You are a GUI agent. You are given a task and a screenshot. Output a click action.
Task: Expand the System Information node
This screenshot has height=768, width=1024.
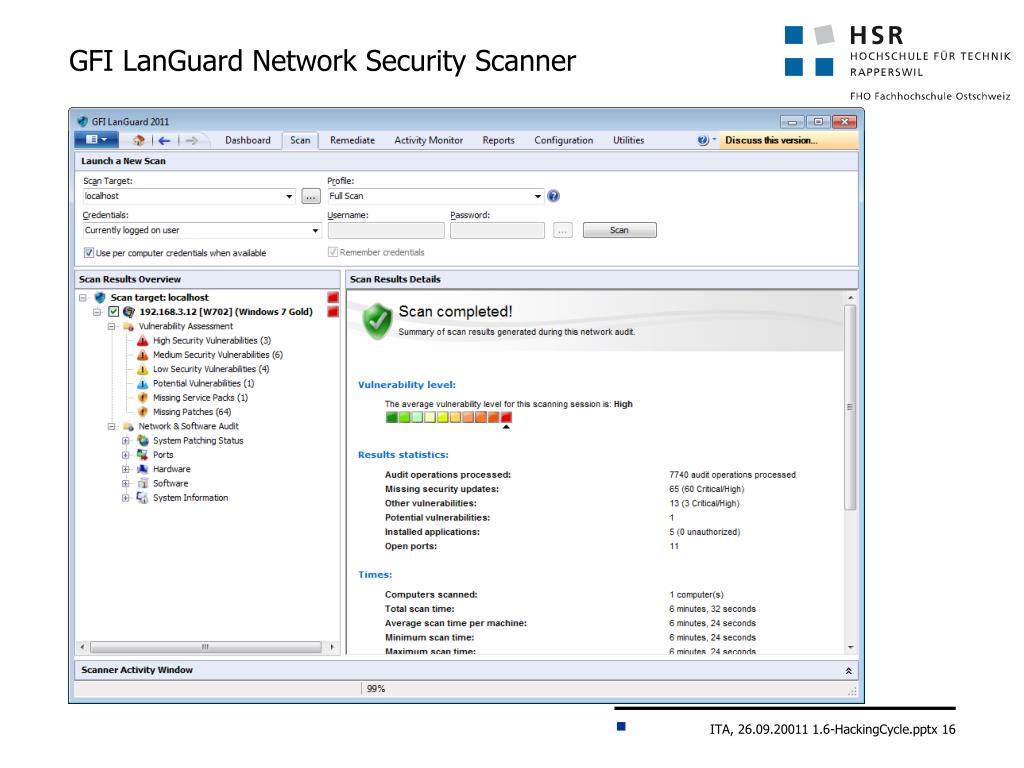coord(126,498)
